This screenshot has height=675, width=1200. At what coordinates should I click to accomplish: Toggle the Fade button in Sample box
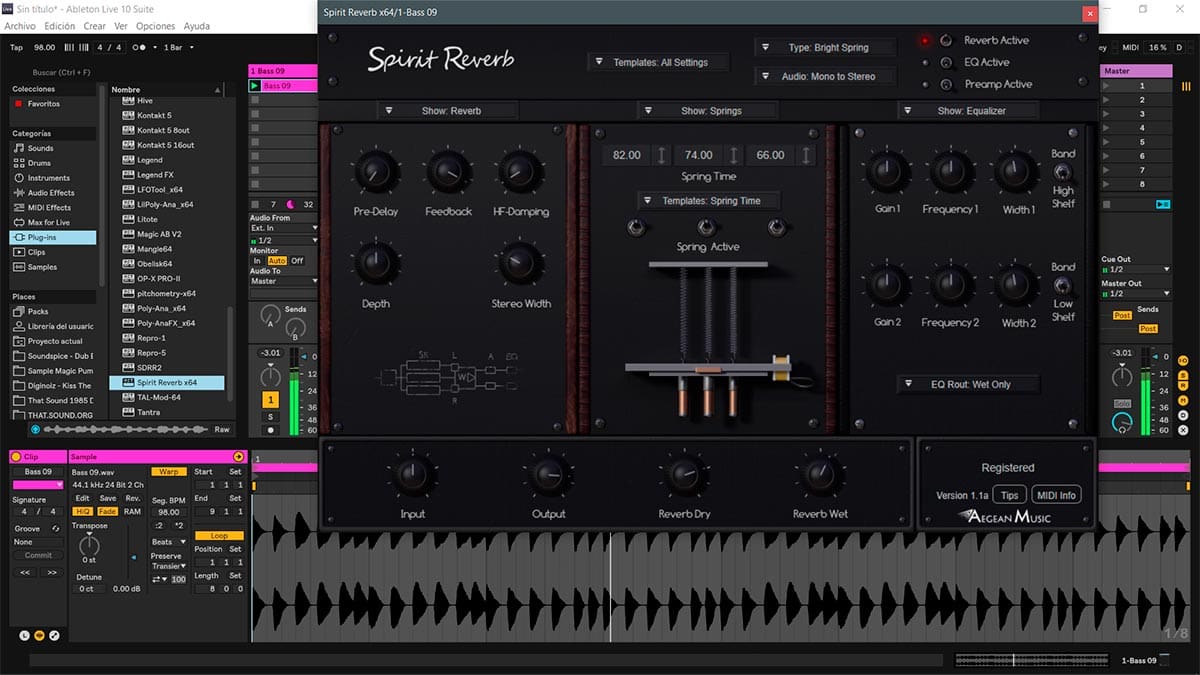pyautogui.click(x=108, y=511)
